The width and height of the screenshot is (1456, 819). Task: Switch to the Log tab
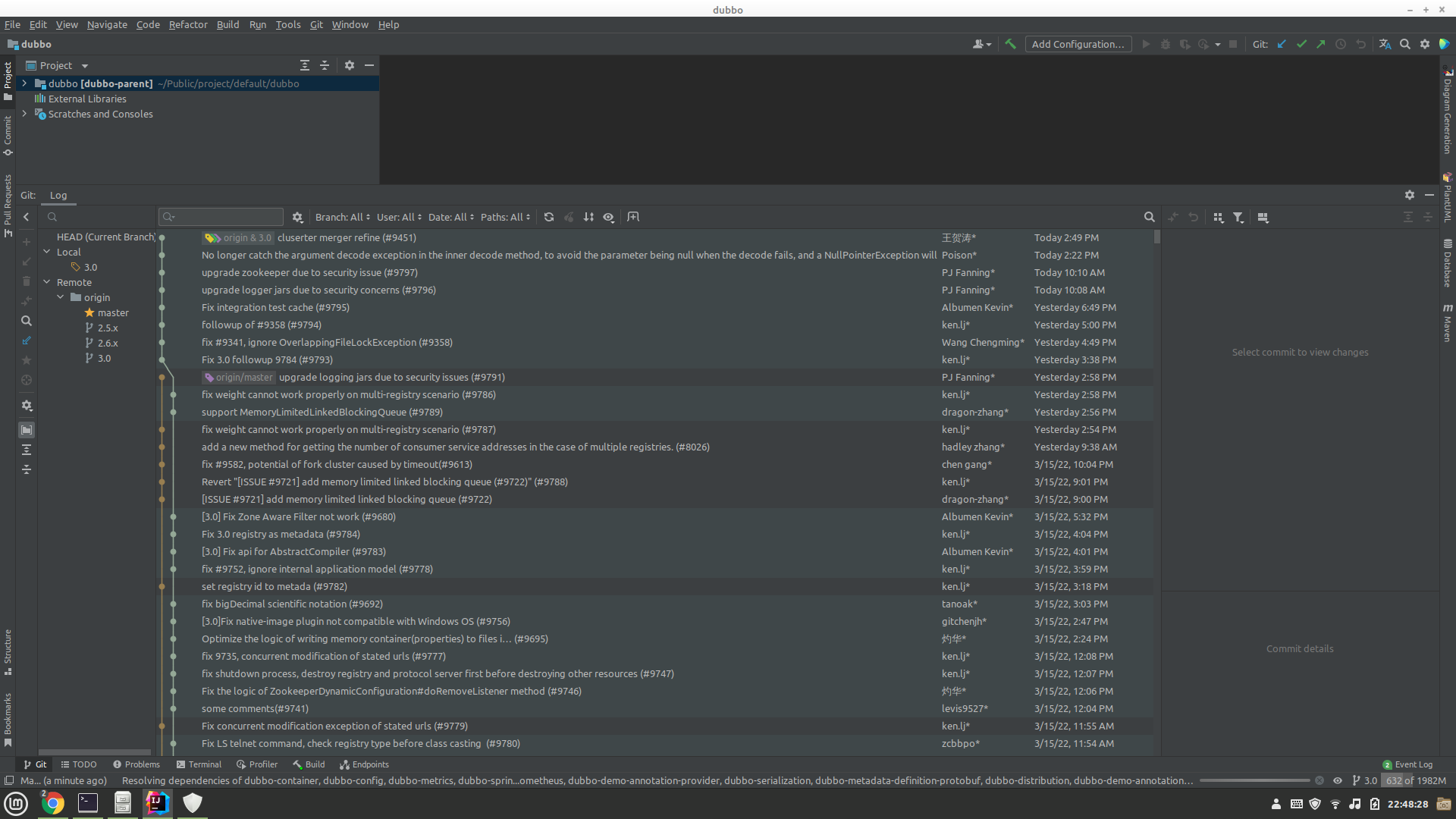(x=58, y=195)
